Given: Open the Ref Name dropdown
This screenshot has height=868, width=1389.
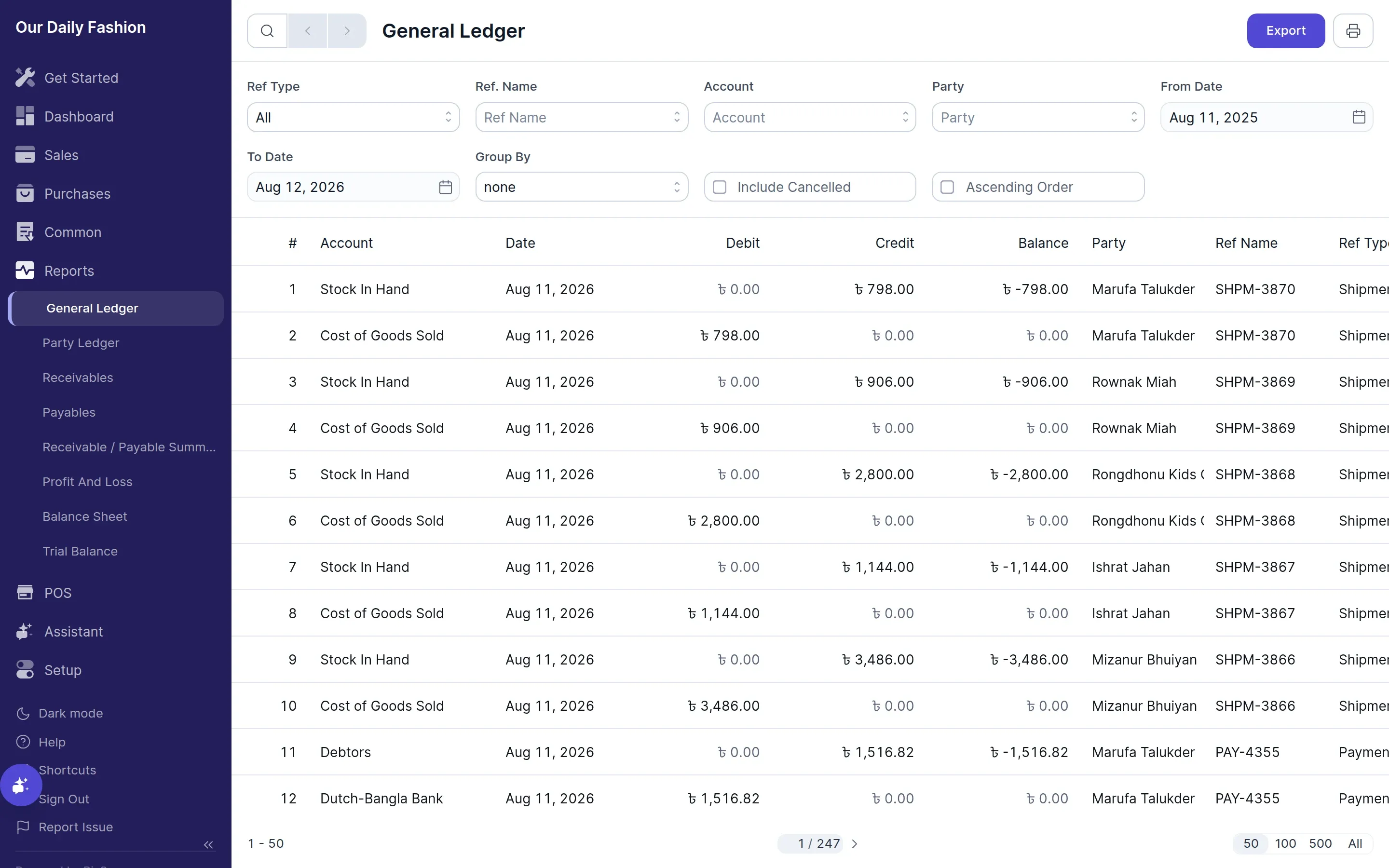Looking at the screenshot, I should coord(582,117).
